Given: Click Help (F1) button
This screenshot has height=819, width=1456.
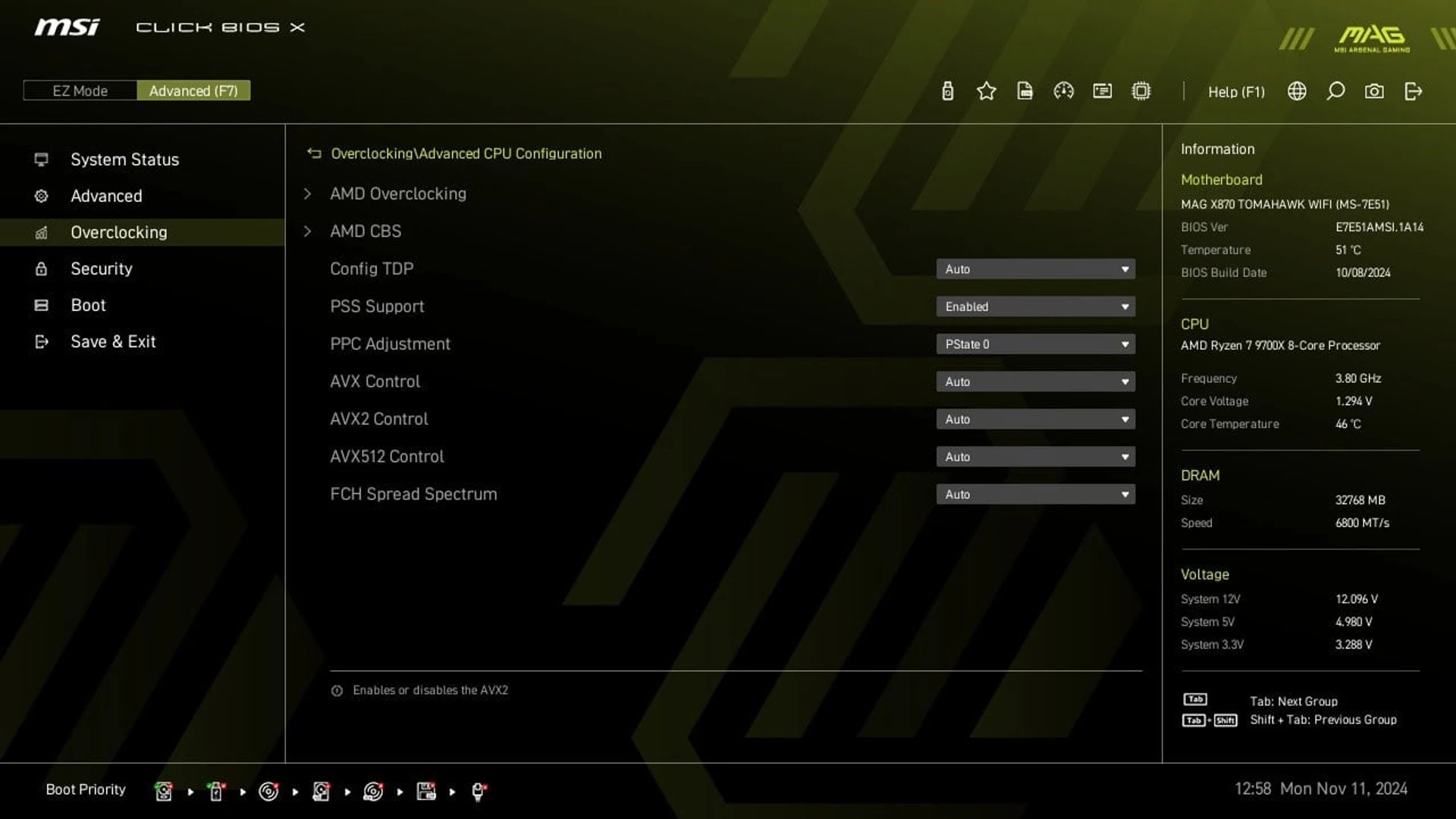Looking at the screenshot, I should (1236, 92).
